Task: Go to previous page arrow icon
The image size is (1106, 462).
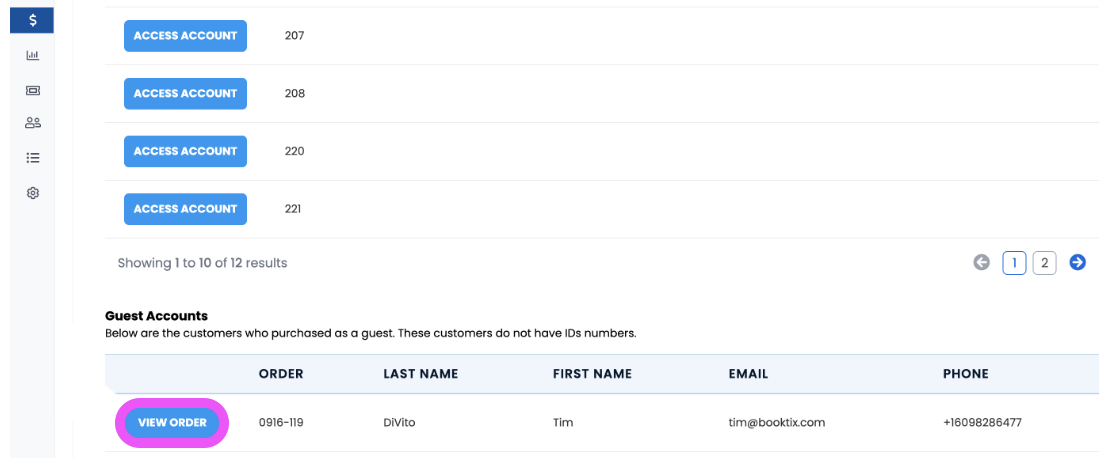Action: click(x=981, y=263)
